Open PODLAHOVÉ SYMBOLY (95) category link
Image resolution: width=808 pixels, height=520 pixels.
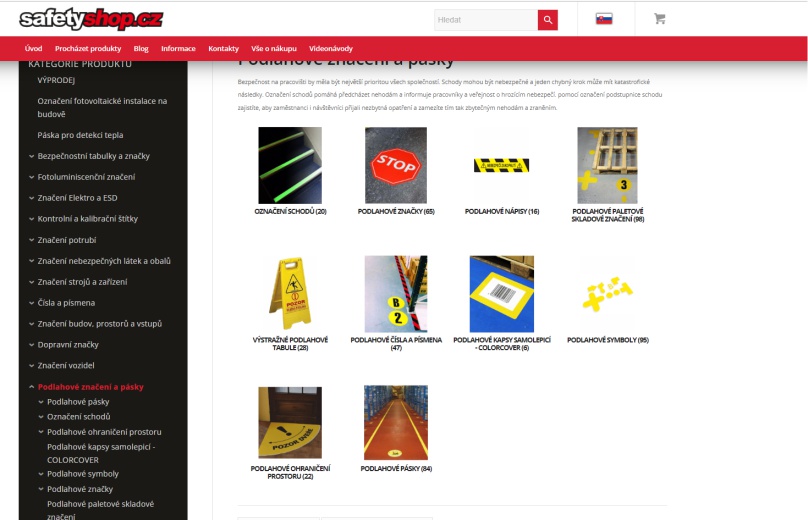(608, 340)
